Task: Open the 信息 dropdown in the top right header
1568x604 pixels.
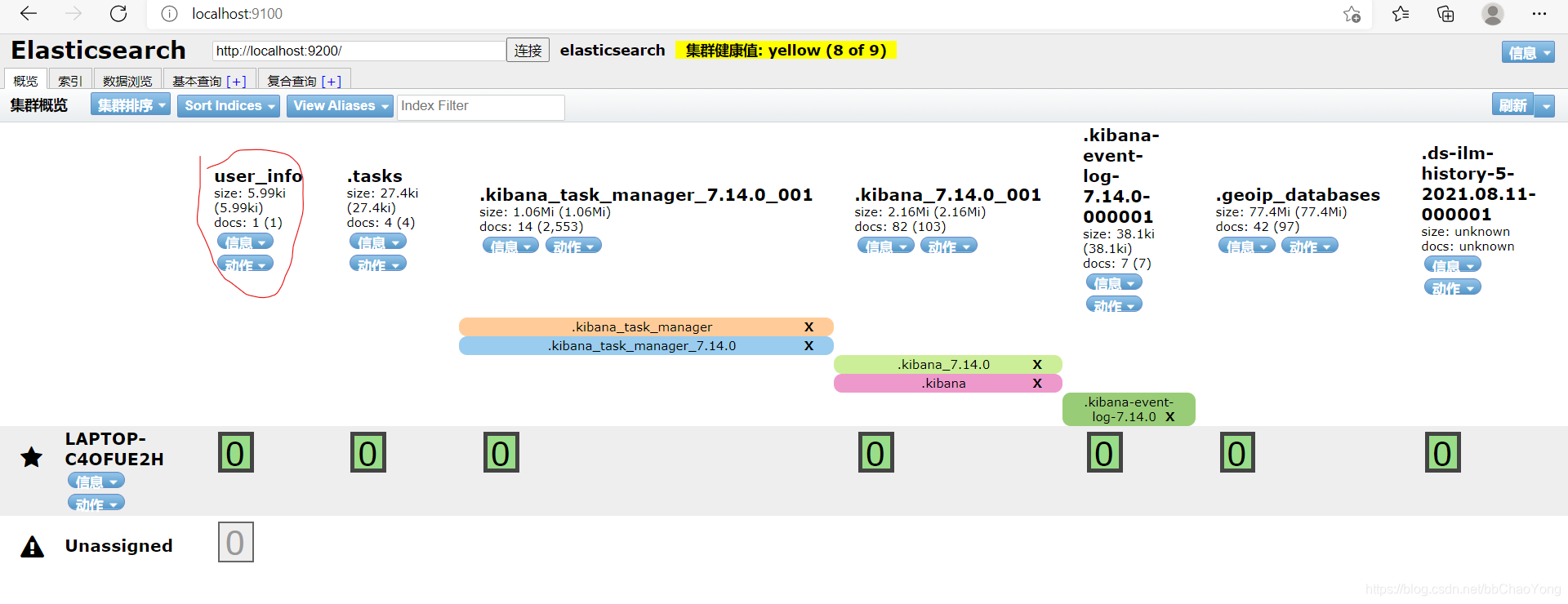Action: point(1528,52)
